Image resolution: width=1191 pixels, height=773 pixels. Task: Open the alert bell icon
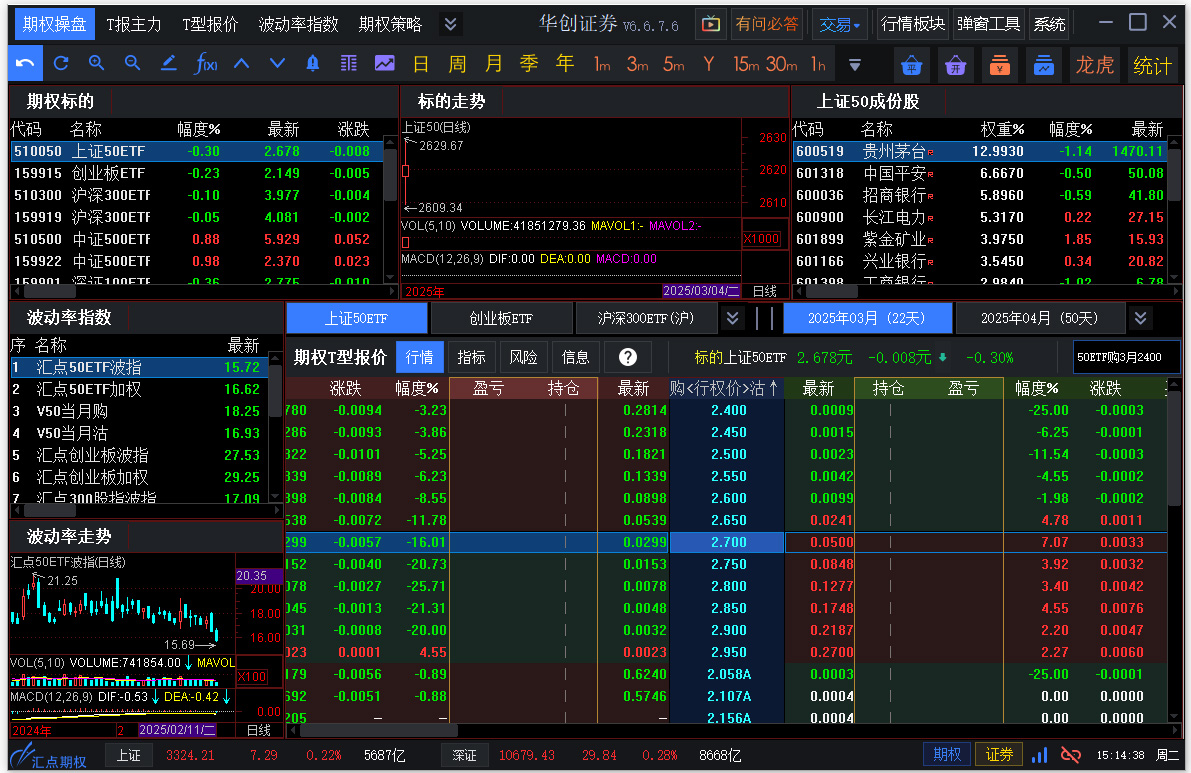[x=313, y=64]
